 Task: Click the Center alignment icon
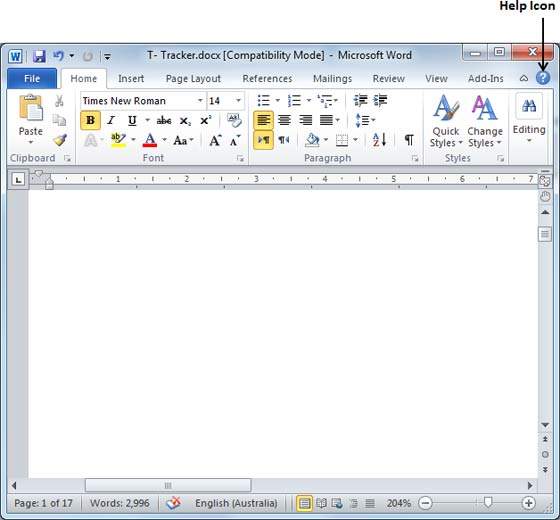284,120
